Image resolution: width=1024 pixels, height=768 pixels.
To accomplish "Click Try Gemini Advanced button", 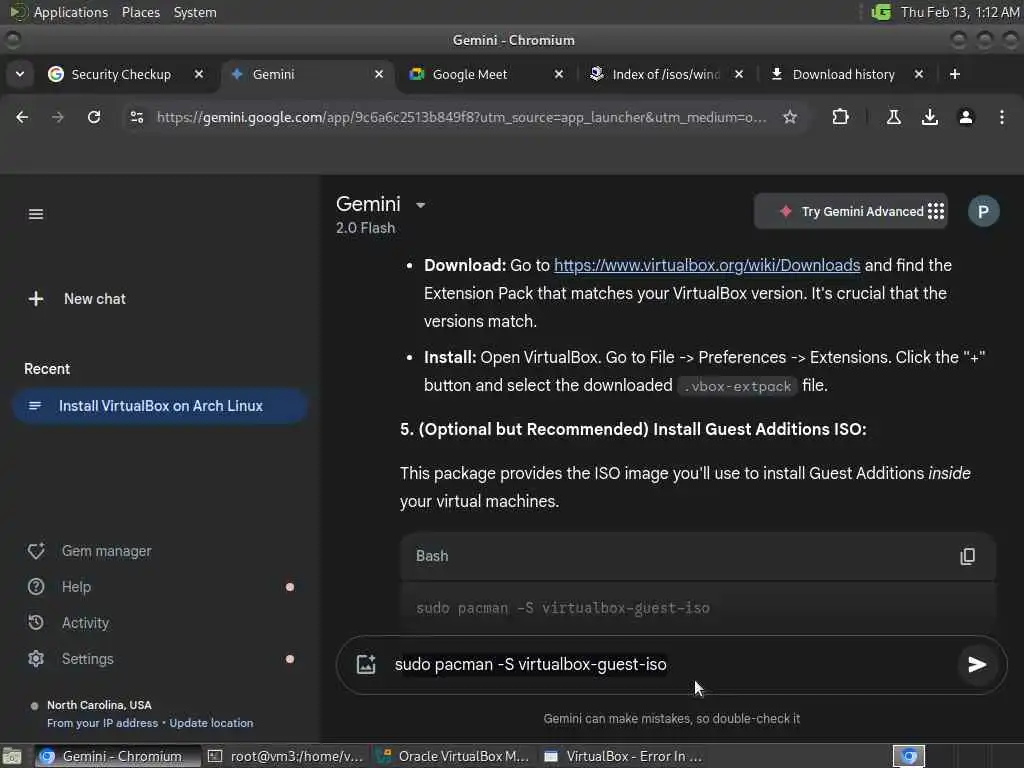I will coord(850,212).
